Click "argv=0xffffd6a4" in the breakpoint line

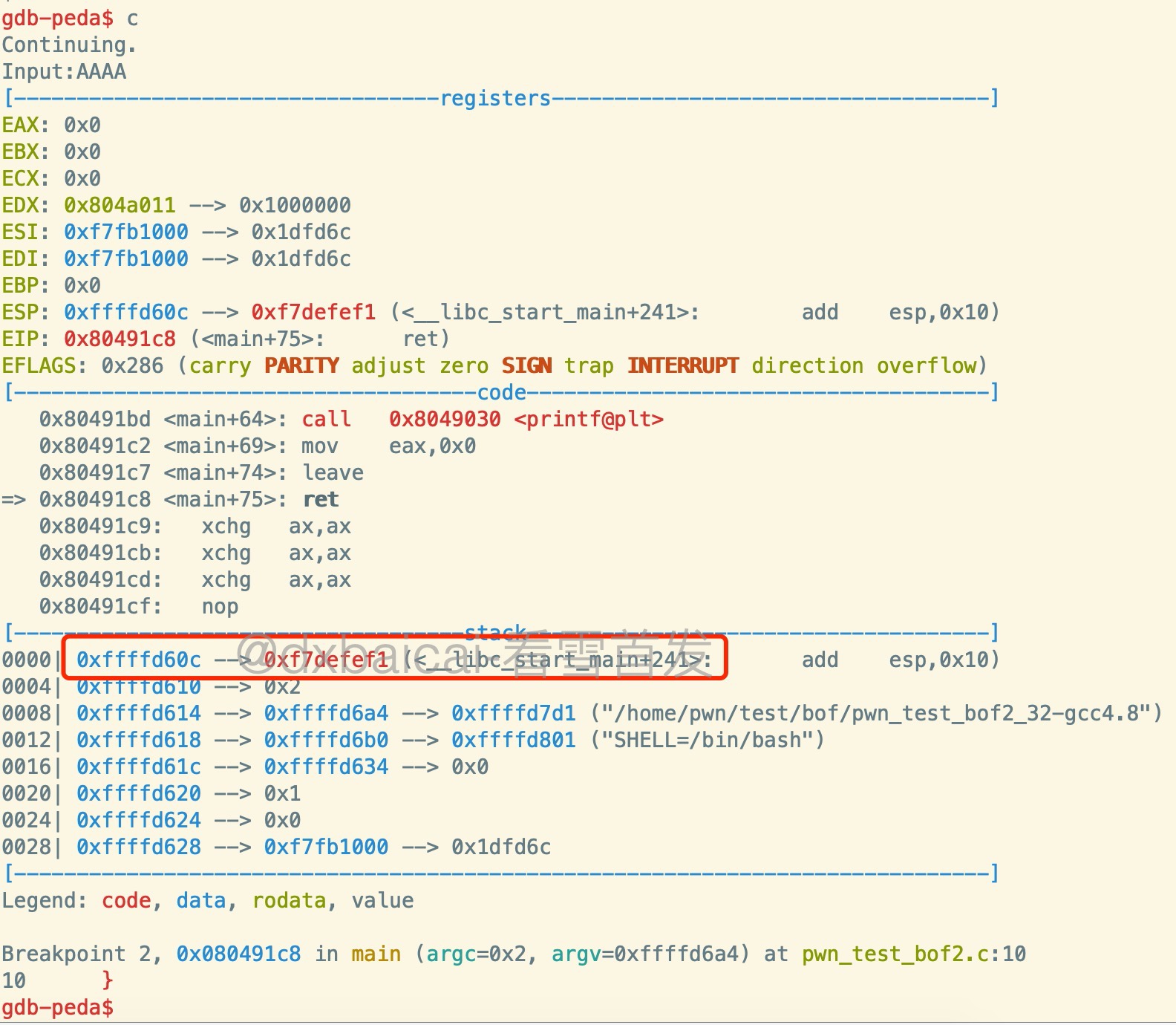pos(651,954)
